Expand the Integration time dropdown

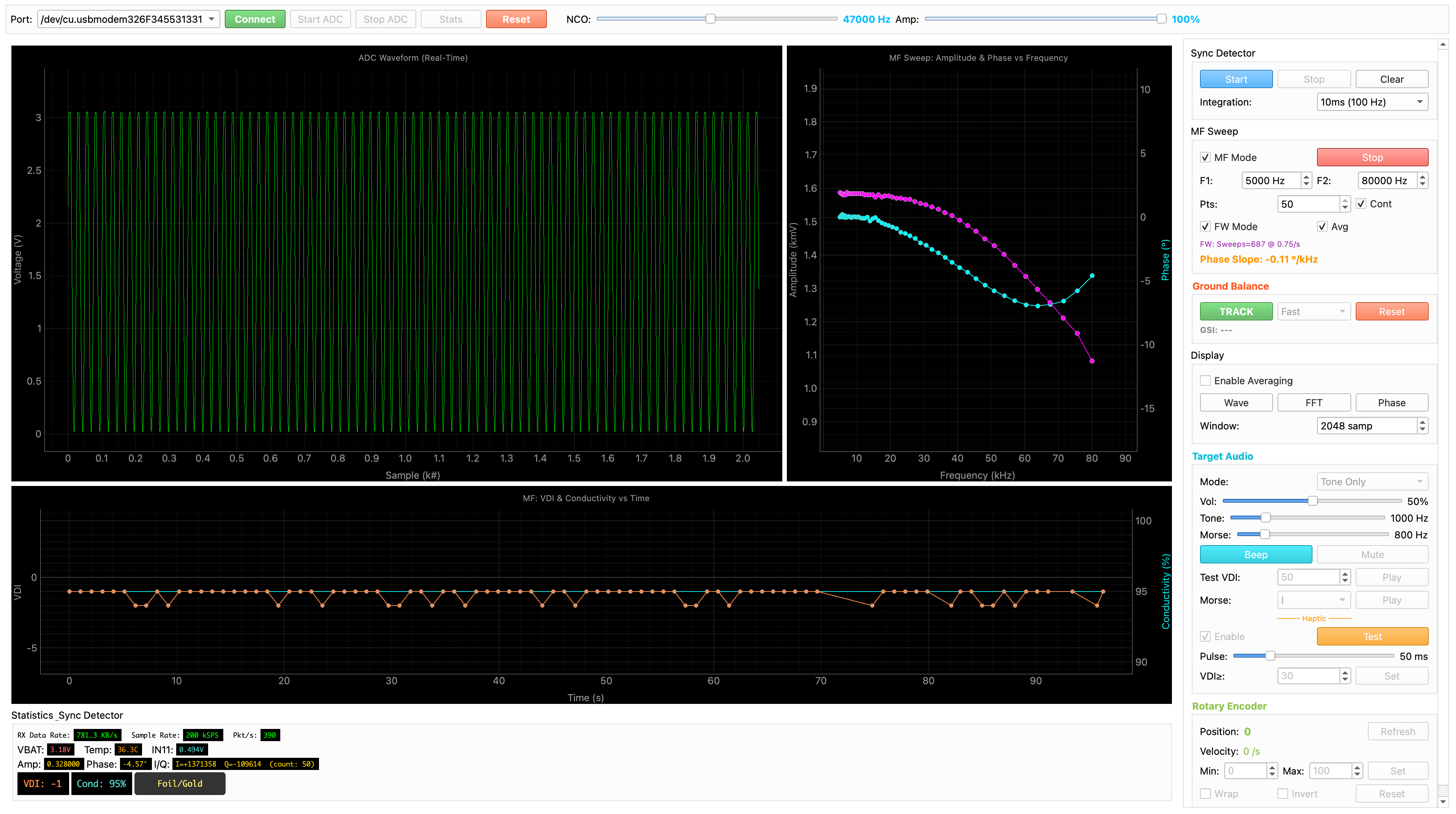pyautogui.click(x=1372, y=102)
